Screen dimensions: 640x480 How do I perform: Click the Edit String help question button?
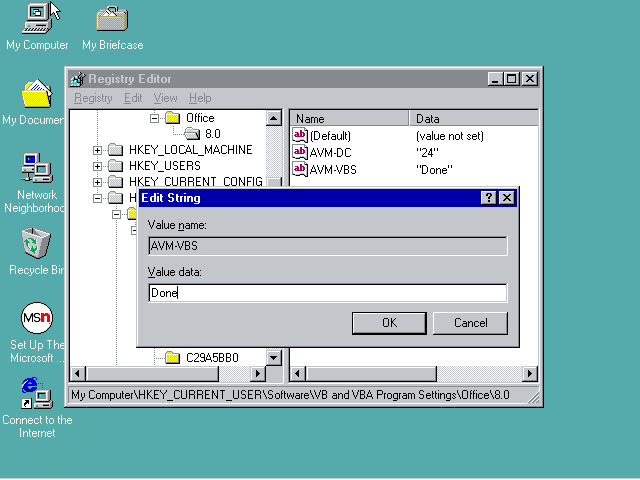click(x=489, y=198)
